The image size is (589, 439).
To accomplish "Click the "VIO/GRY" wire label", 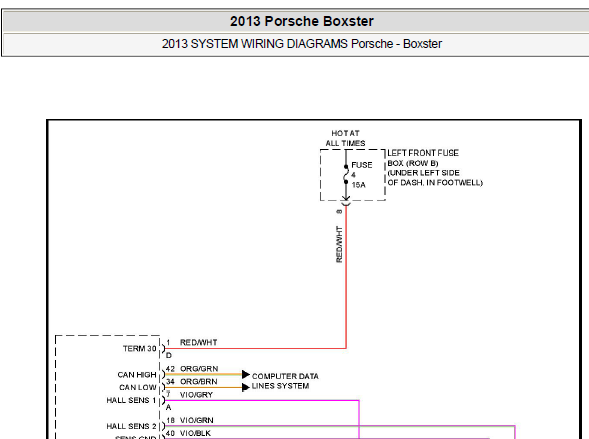I will [x=196, y=395].
